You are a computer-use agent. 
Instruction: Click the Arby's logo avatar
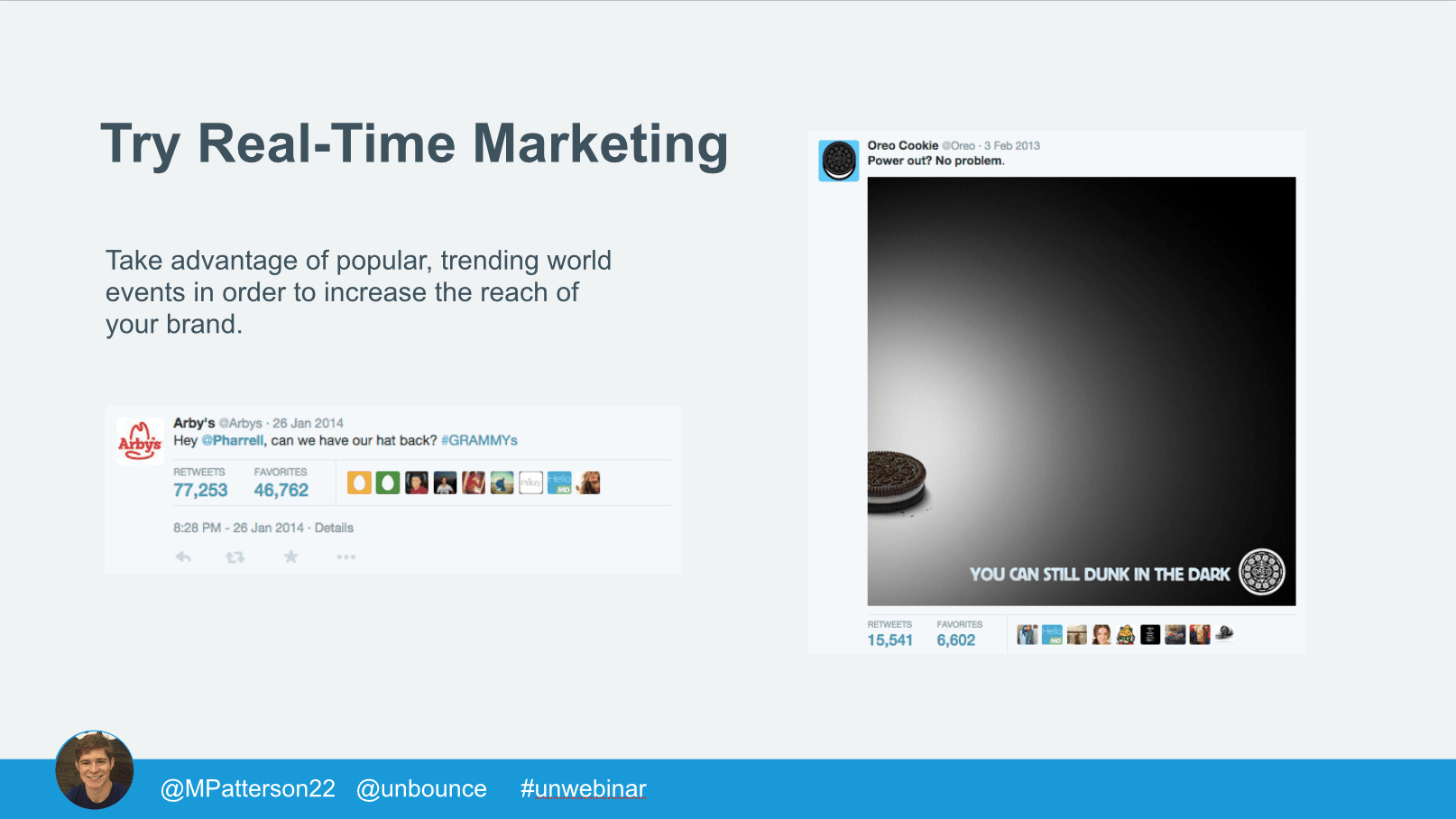(x=140, y=440)
